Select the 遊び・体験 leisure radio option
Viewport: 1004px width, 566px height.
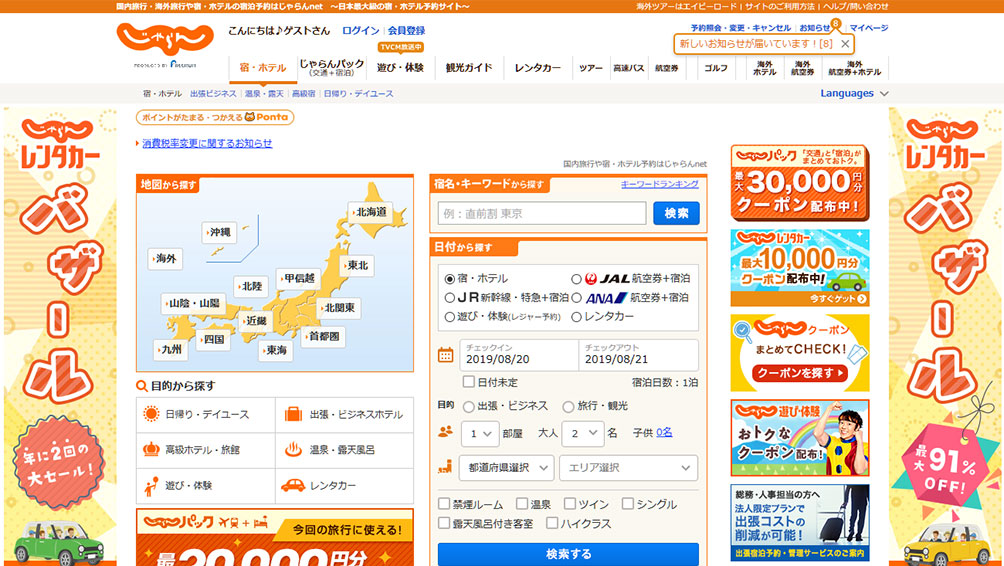tap(449, 317)
